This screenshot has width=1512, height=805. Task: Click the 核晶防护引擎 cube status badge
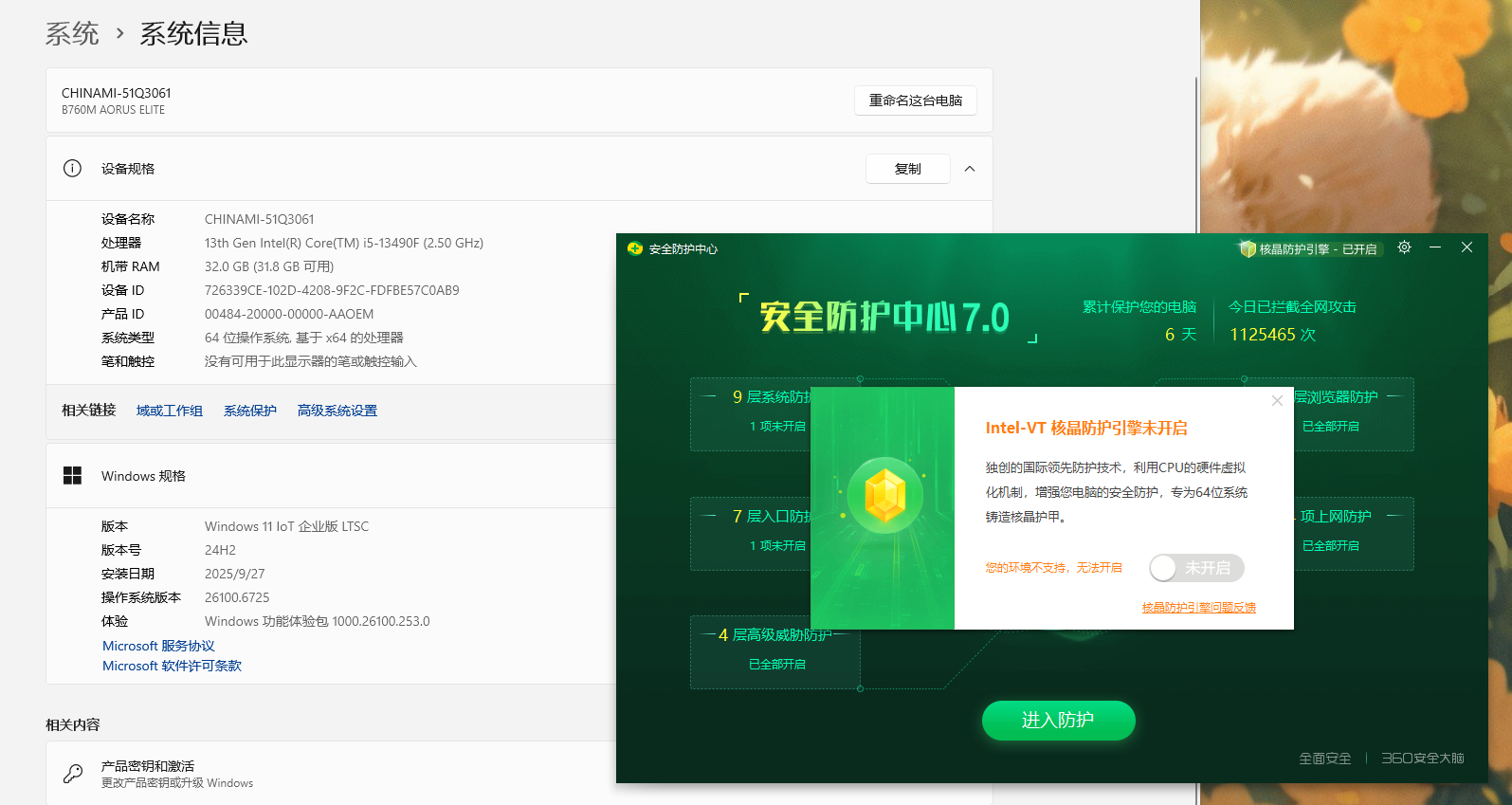tap(1310, 249)
